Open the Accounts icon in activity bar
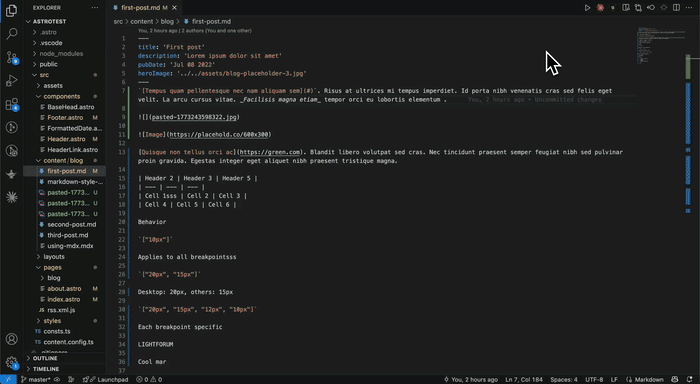 pos(12,339)
